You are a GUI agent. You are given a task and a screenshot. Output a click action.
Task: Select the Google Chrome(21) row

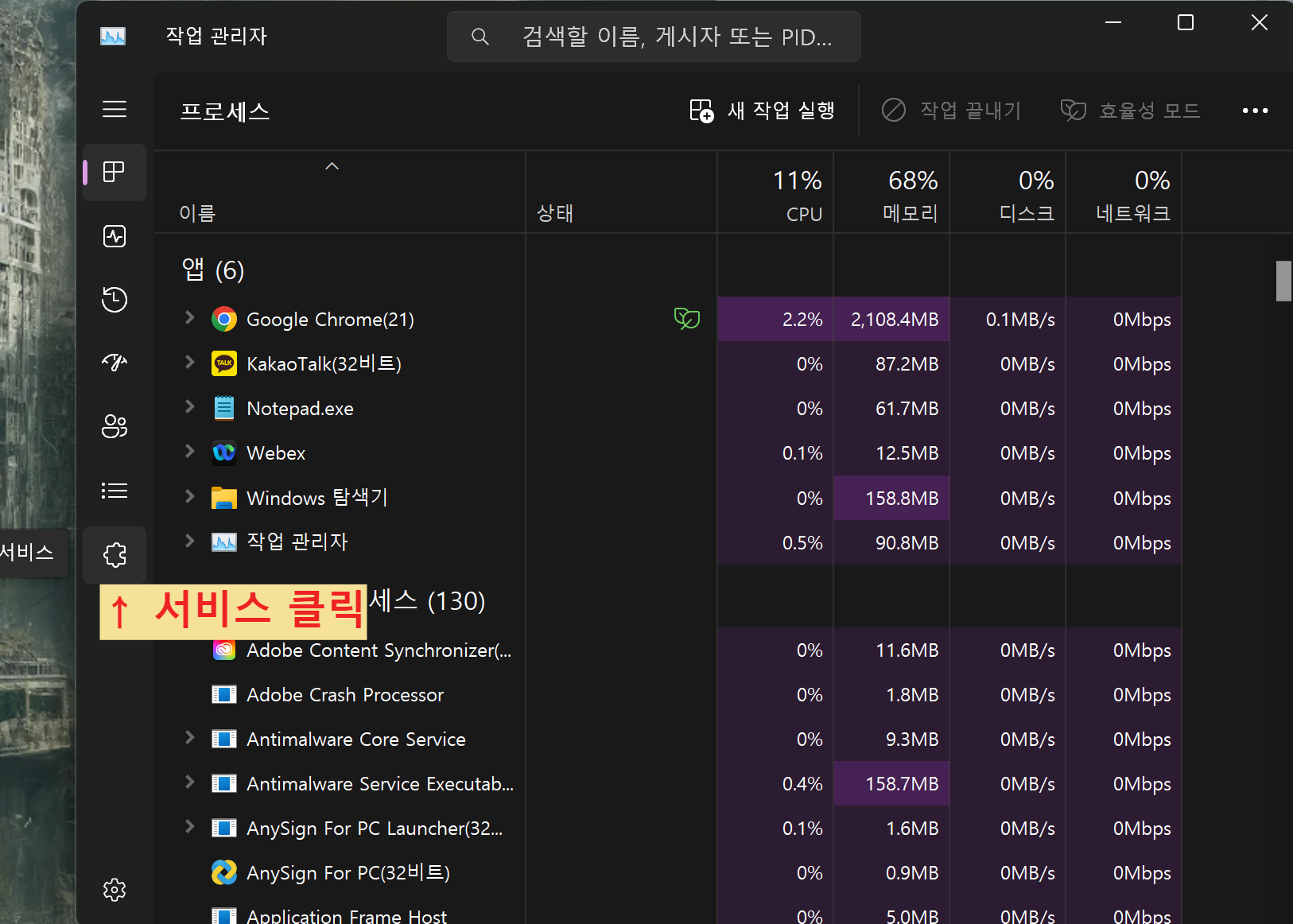[x=668, y=320]
